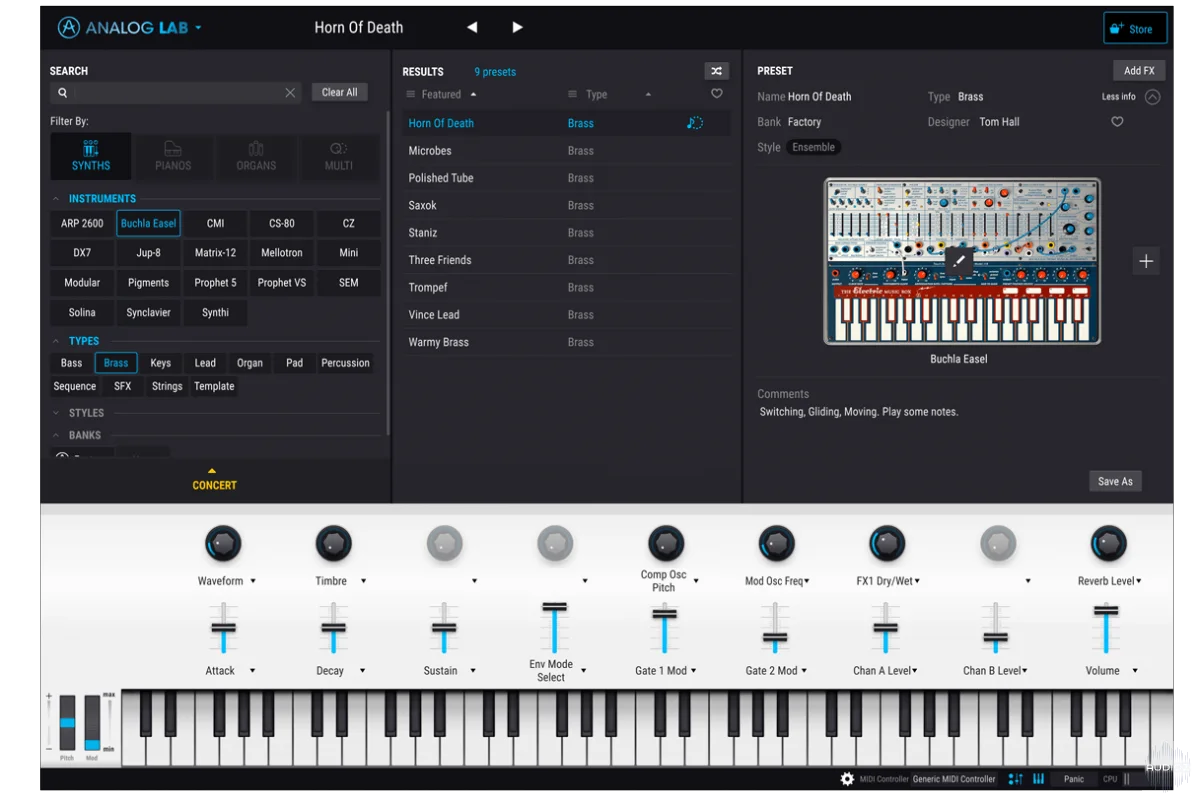
Task: Click the Timbre knob
Action: pyautogui.click(x=334, y=545)
